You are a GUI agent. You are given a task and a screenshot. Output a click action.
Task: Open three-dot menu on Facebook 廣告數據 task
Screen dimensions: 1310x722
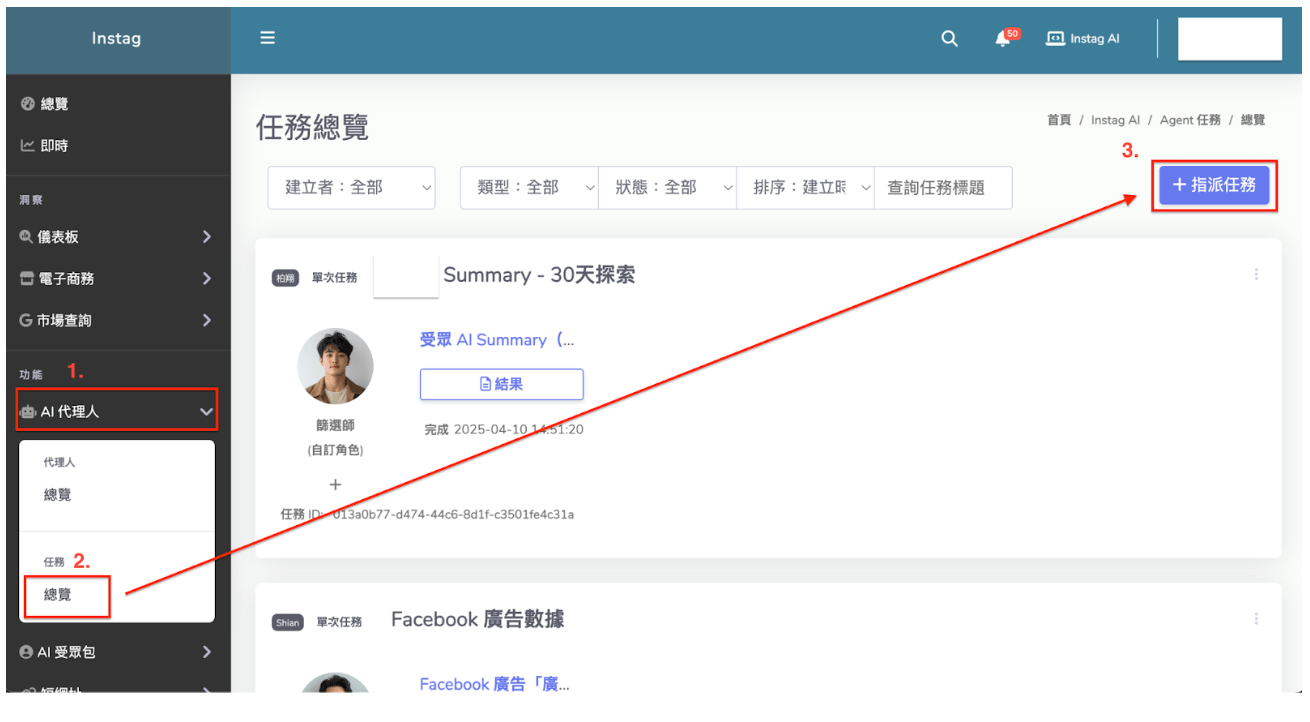(x=1256, y=619)
